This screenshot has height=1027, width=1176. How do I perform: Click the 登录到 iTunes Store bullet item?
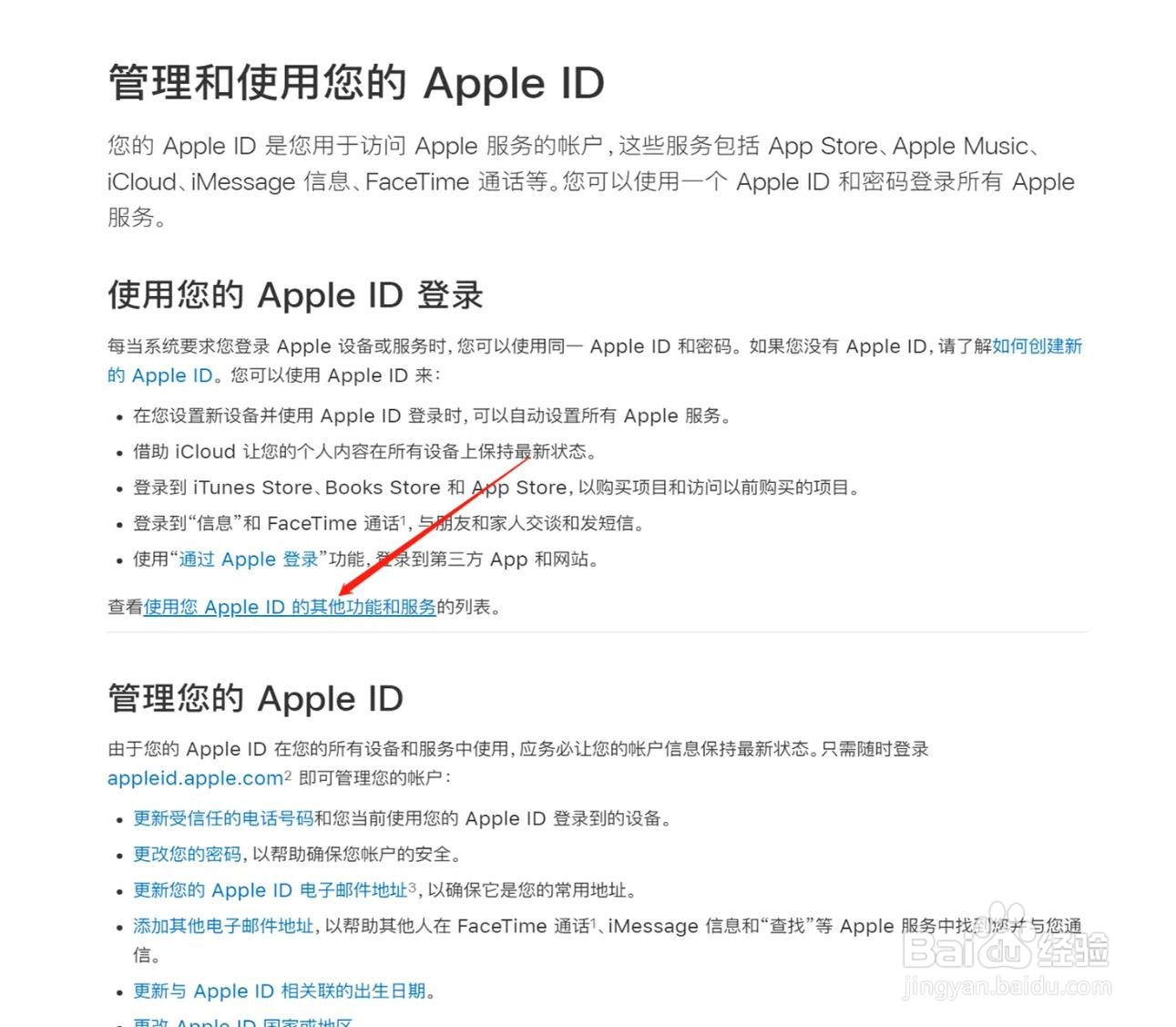[496, 488]
